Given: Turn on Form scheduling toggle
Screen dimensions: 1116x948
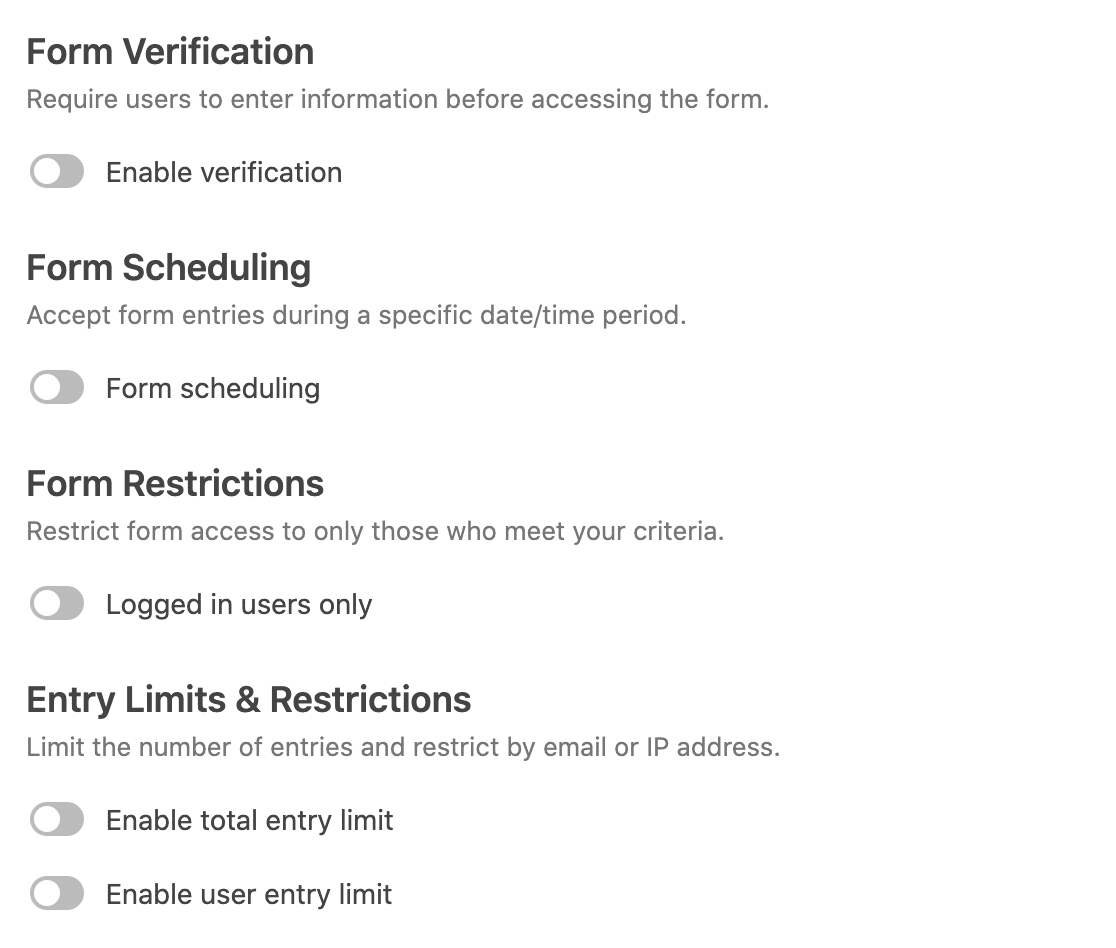Looking at the screenshot, I should coord(57,387).
